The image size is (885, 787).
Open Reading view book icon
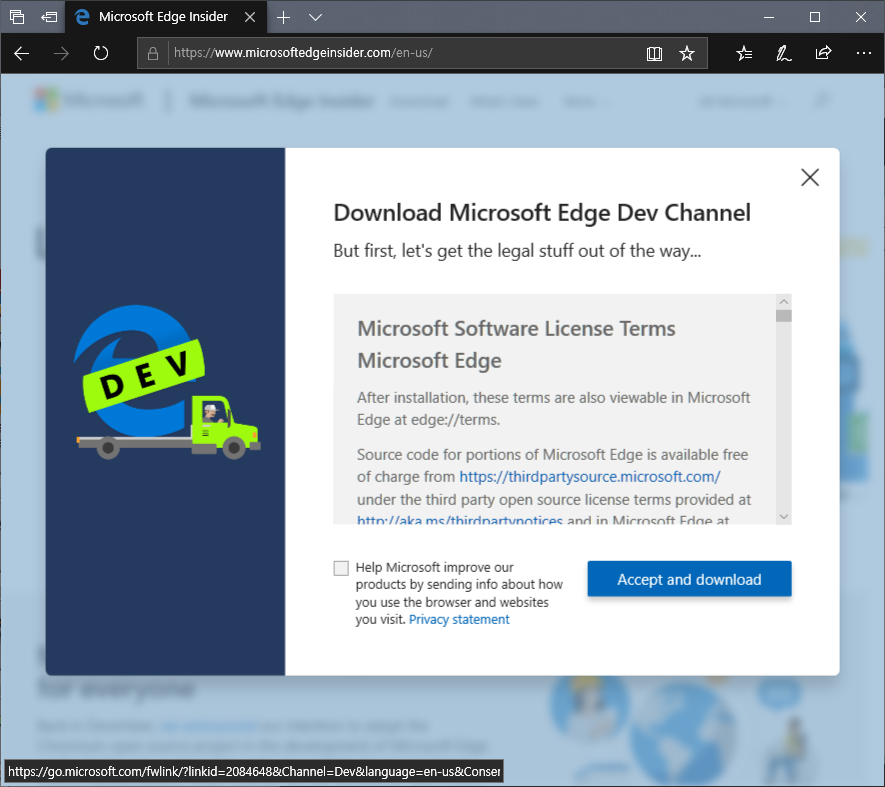[x=654, y=54]
